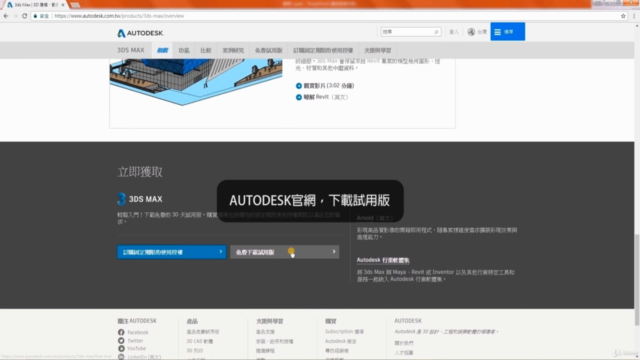The width and height of the screenshot is (640, 360).
Task: Open the Autodesk industry collections link
Action: (x=383, y=260)
